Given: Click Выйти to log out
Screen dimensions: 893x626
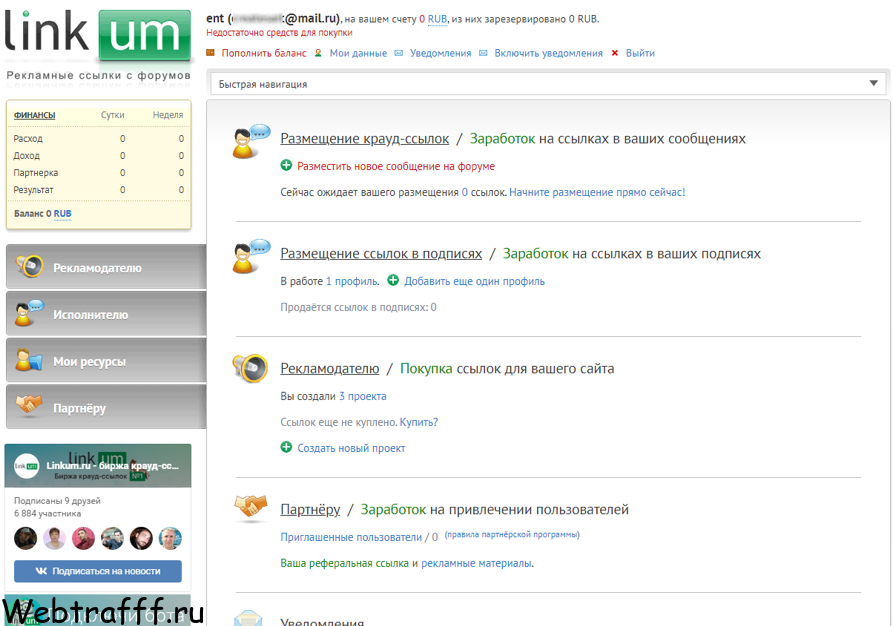Looking at the screenshot, I should pos(640,53).
